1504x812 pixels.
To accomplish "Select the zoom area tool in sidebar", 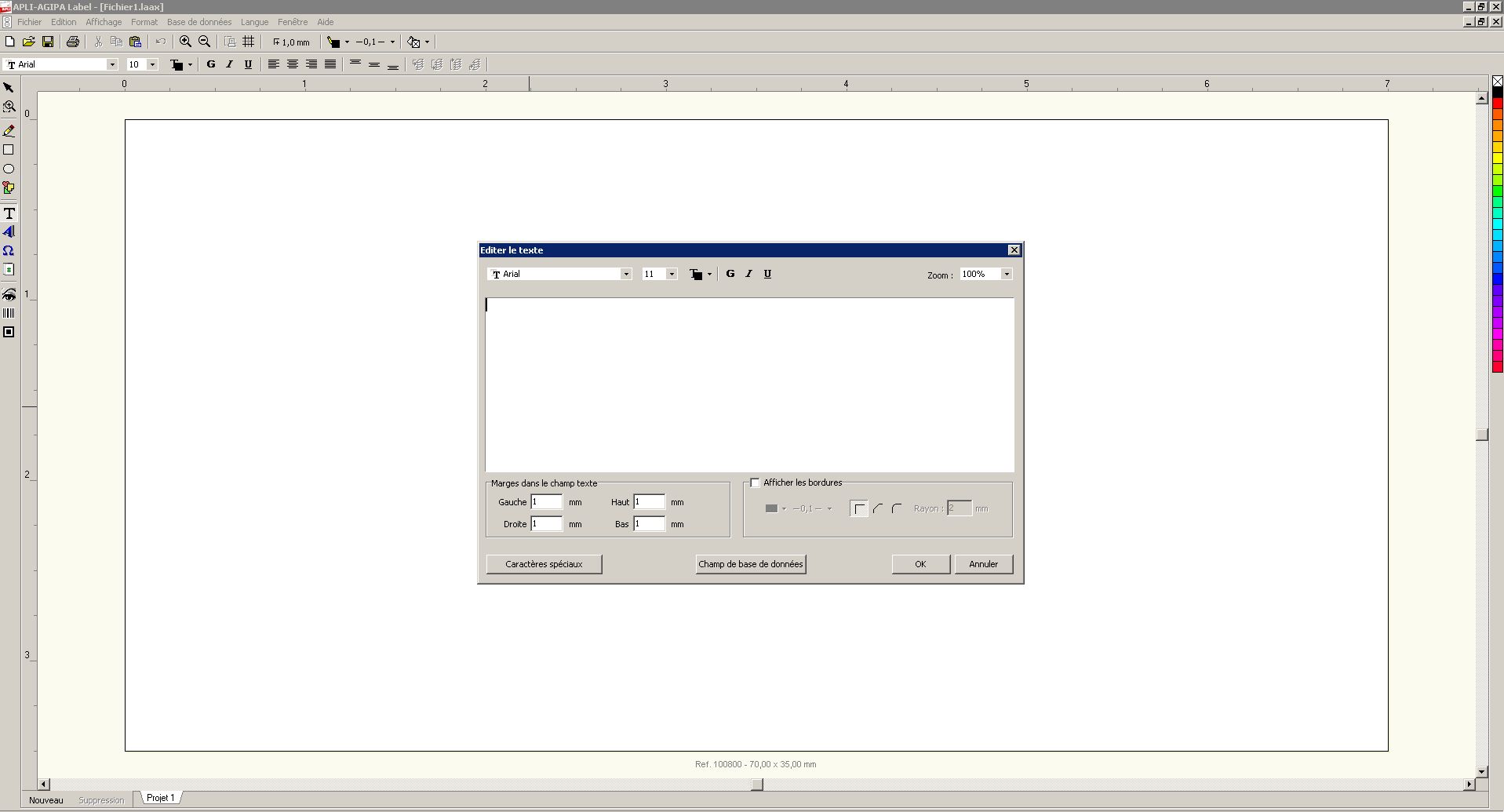I will (x=9, y=107).
